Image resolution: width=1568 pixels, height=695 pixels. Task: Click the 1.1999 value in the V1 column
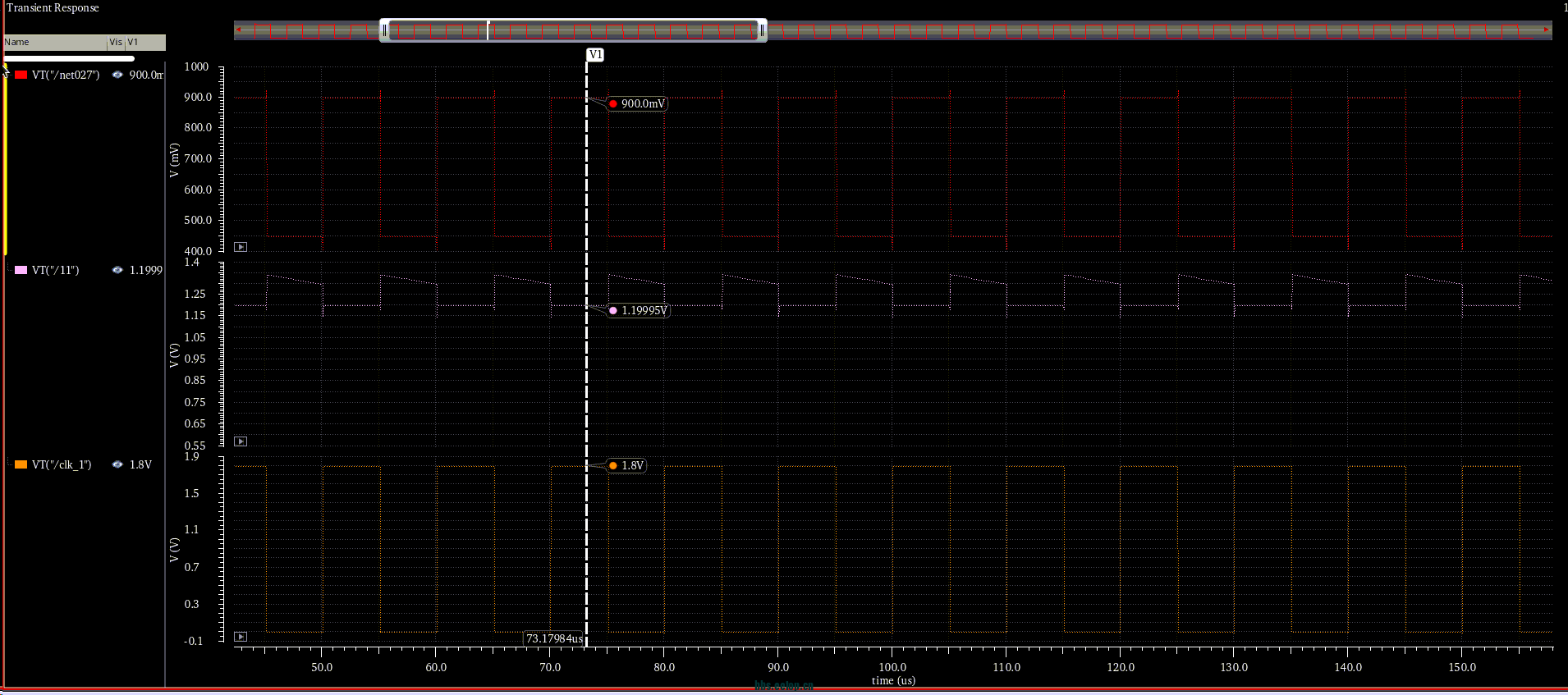coord(146,270)
